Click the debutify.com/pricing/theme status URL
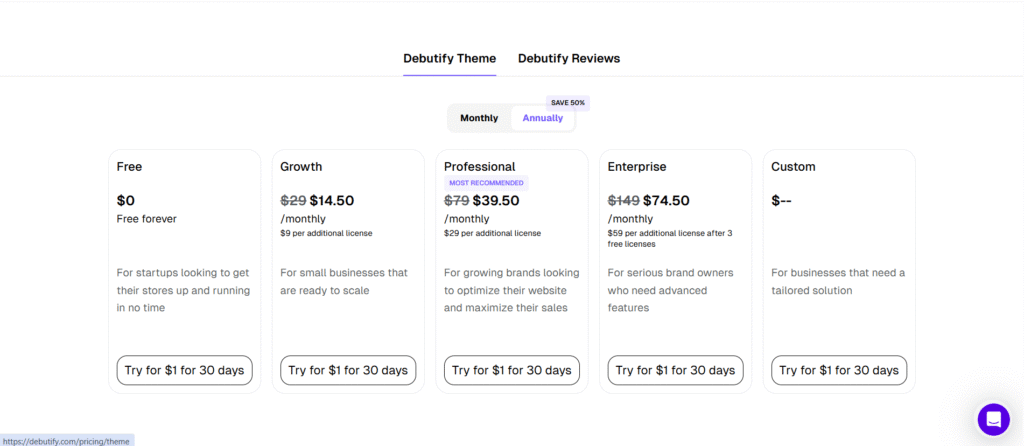This screenshot has height=446, width=1024. [67, 441]
